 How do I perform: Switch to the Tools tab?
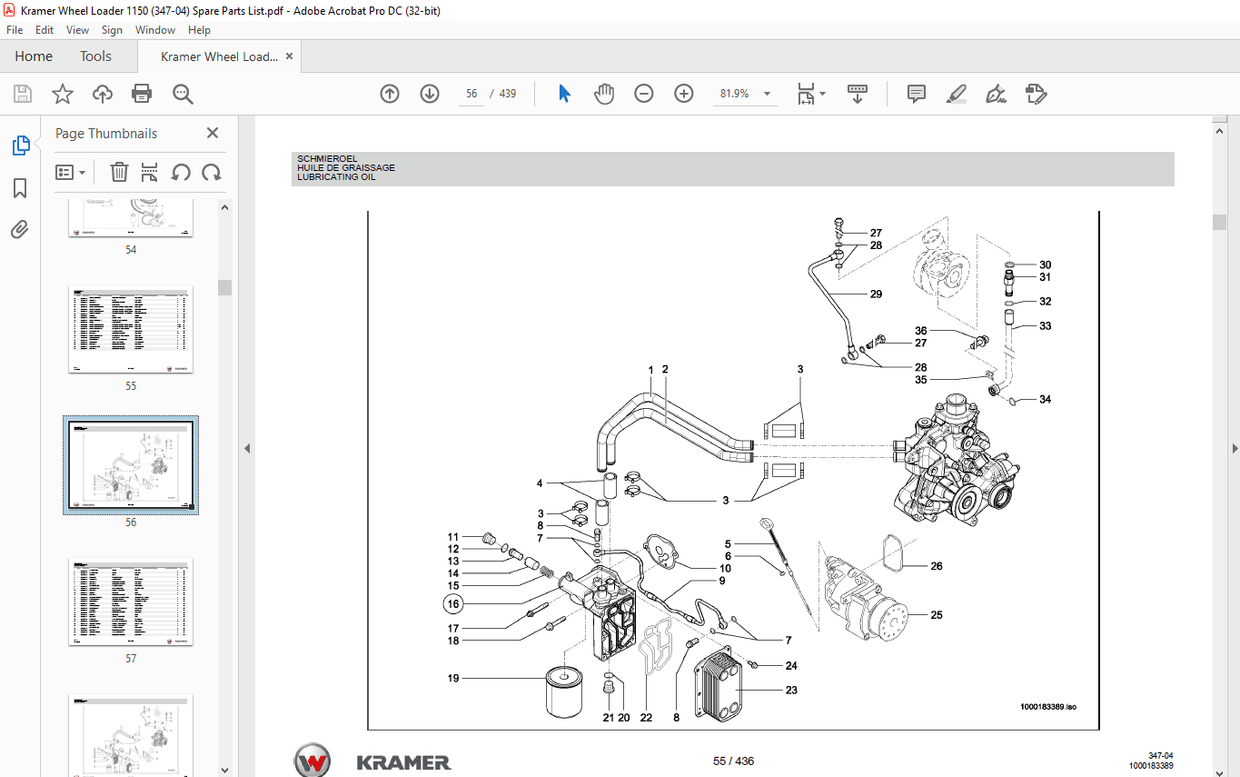tap(96, 56)
